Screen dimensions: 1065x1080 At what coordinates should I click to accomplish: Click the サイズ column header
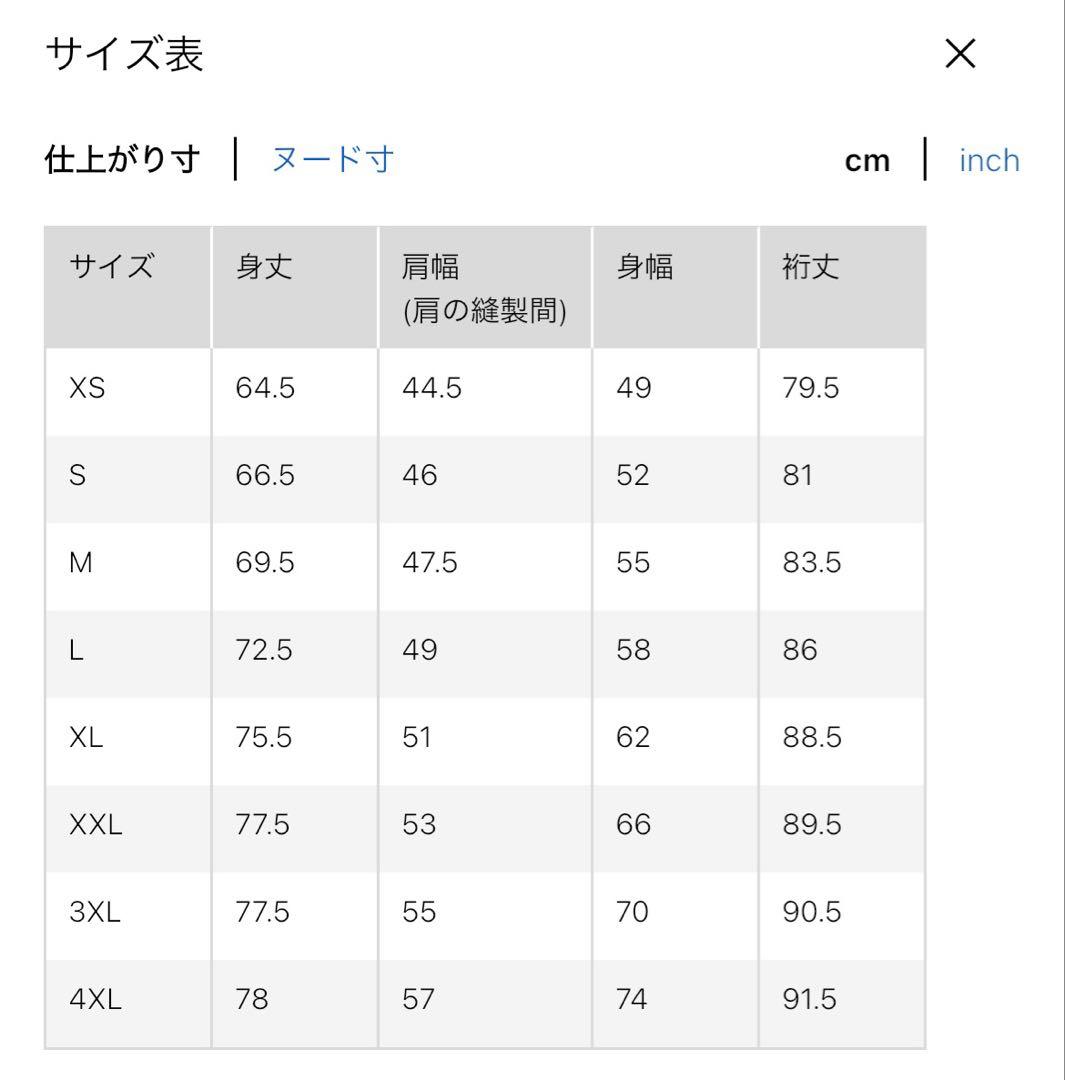[x=111, y=268]
